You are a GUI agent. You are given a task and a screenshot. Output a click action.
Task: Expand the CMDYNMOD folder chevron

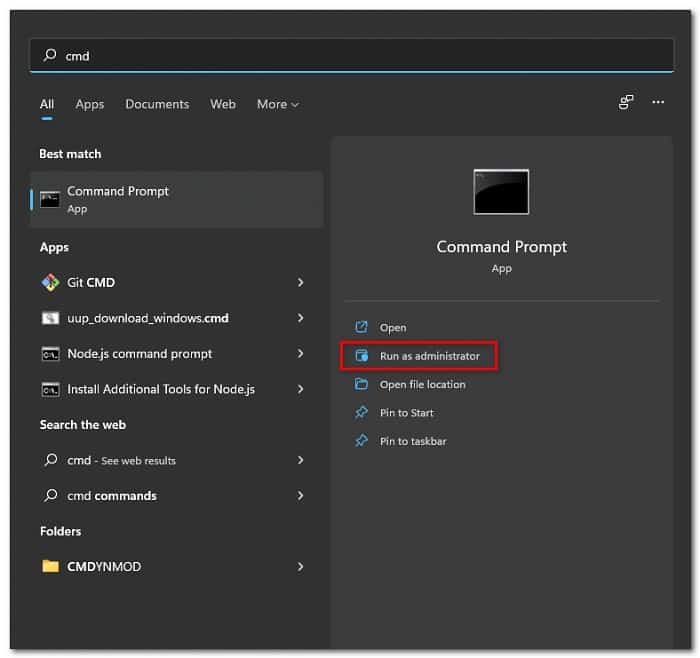click(x=300, y=566)
